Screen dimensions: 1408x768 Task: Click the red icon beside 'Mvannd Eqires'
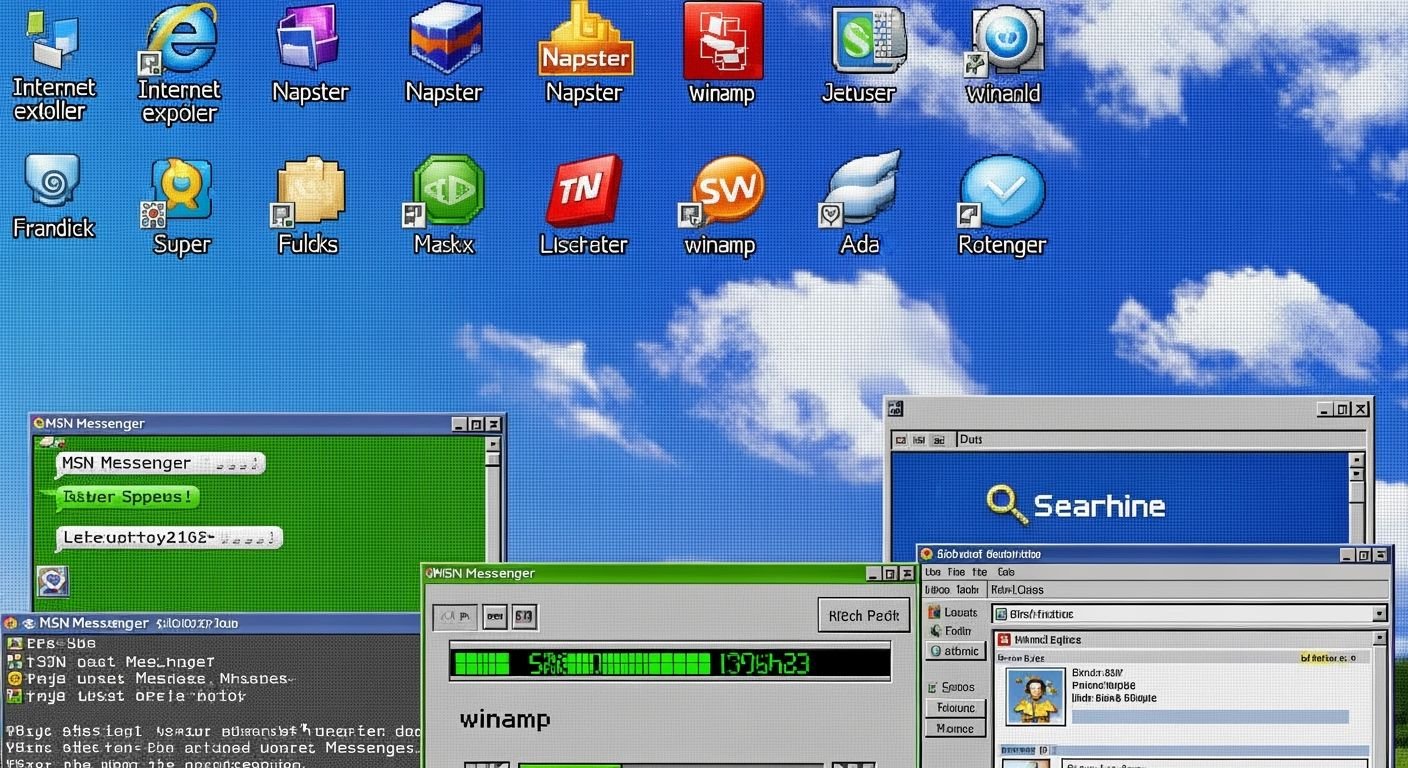(x=1004, y=639)
